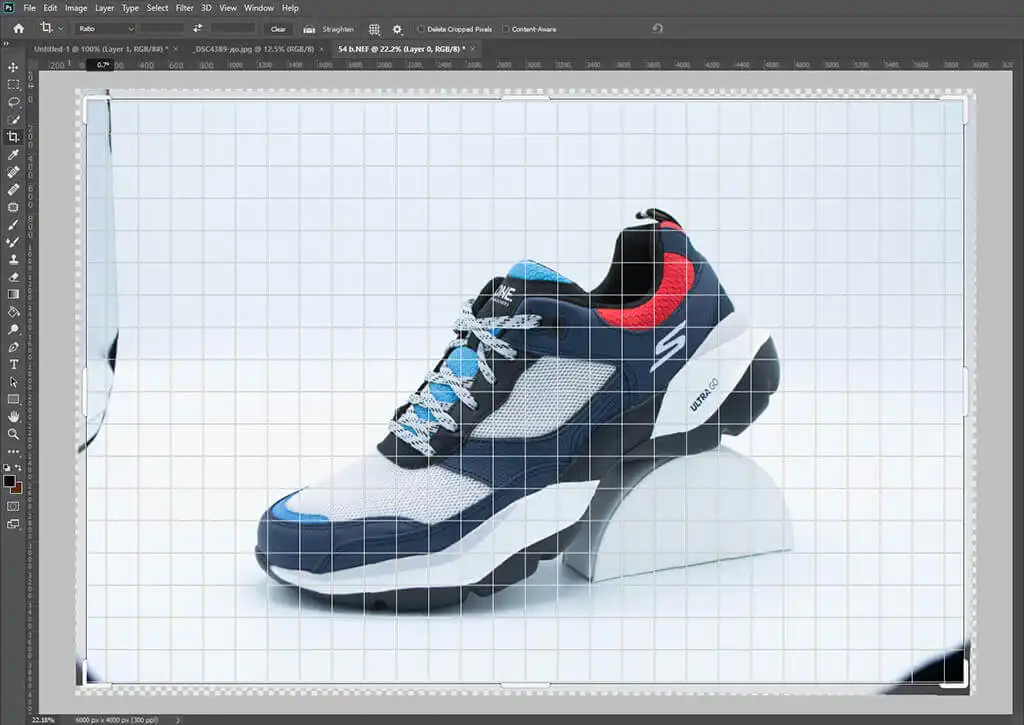Select the Pen tool
The image size is (1024, 725).
click(13, 347)
